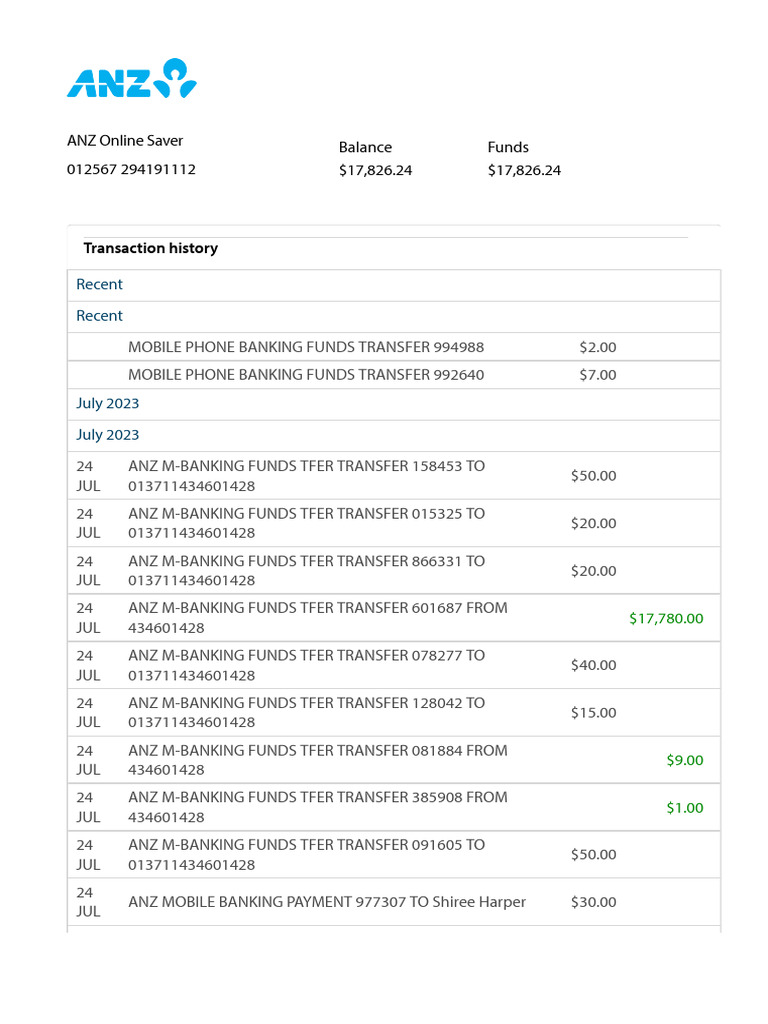Open the transfer 015325 transaction
This screenshot has width=768, height=1024.
pyautogui.click(x=394, y=523)
